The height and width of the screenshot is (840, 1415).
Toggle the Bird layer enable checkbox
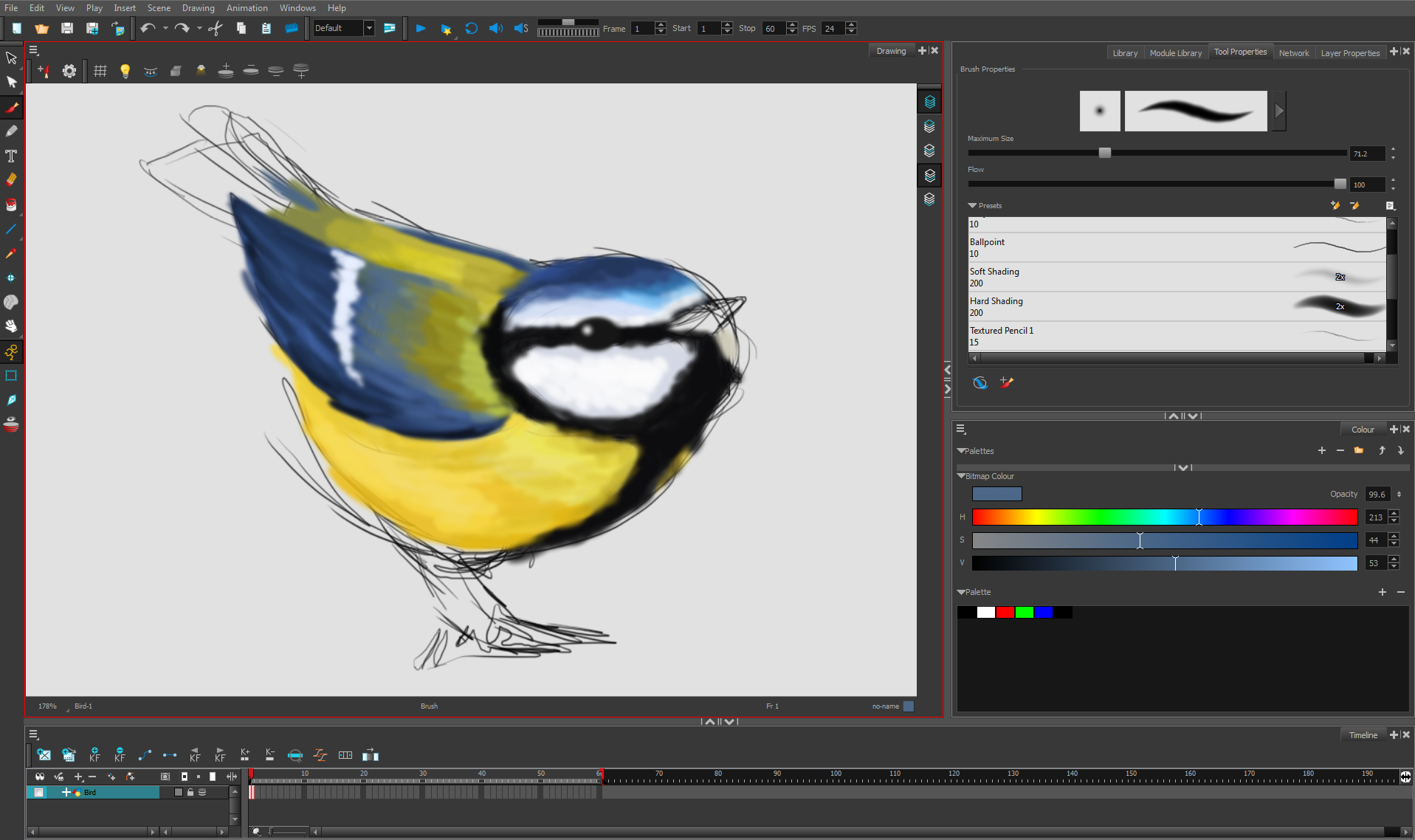[39, 792]
